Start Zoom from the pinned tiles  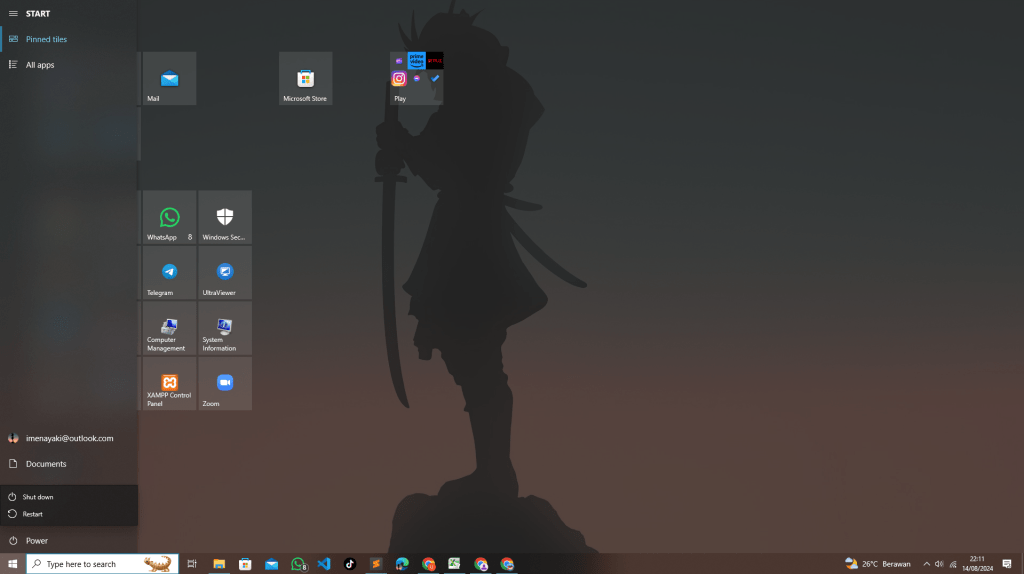tap(225, 384)
